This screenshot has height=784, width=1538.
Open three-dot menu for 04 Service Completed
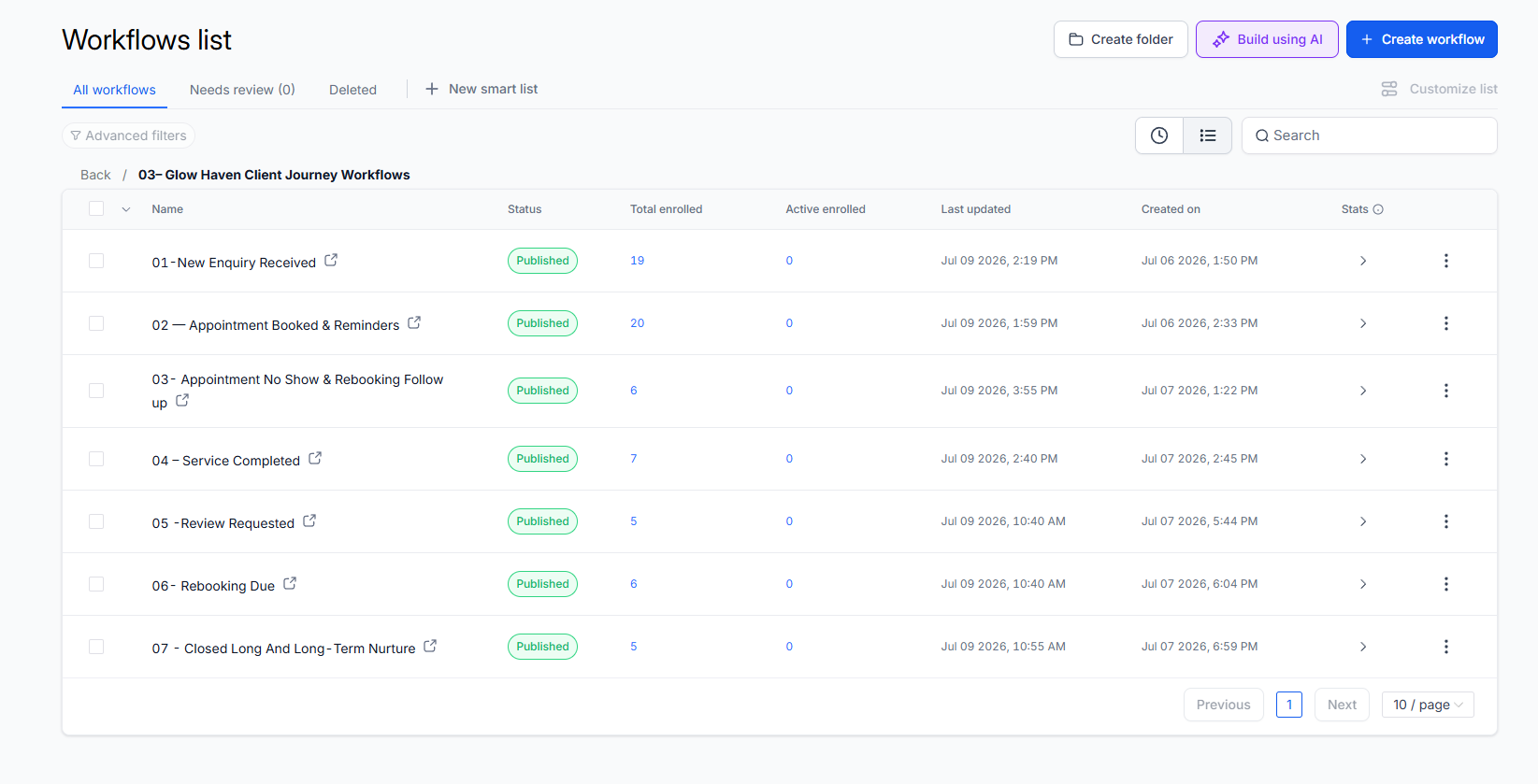[1445, 459]
